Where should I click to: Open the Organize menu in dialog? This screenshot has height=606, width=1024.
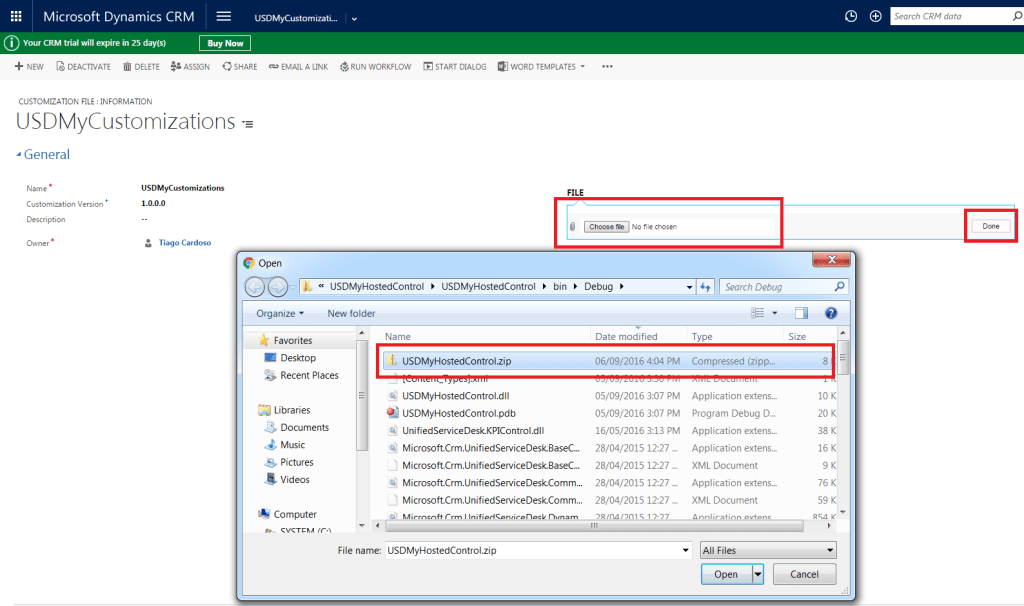tap(275, 312)
